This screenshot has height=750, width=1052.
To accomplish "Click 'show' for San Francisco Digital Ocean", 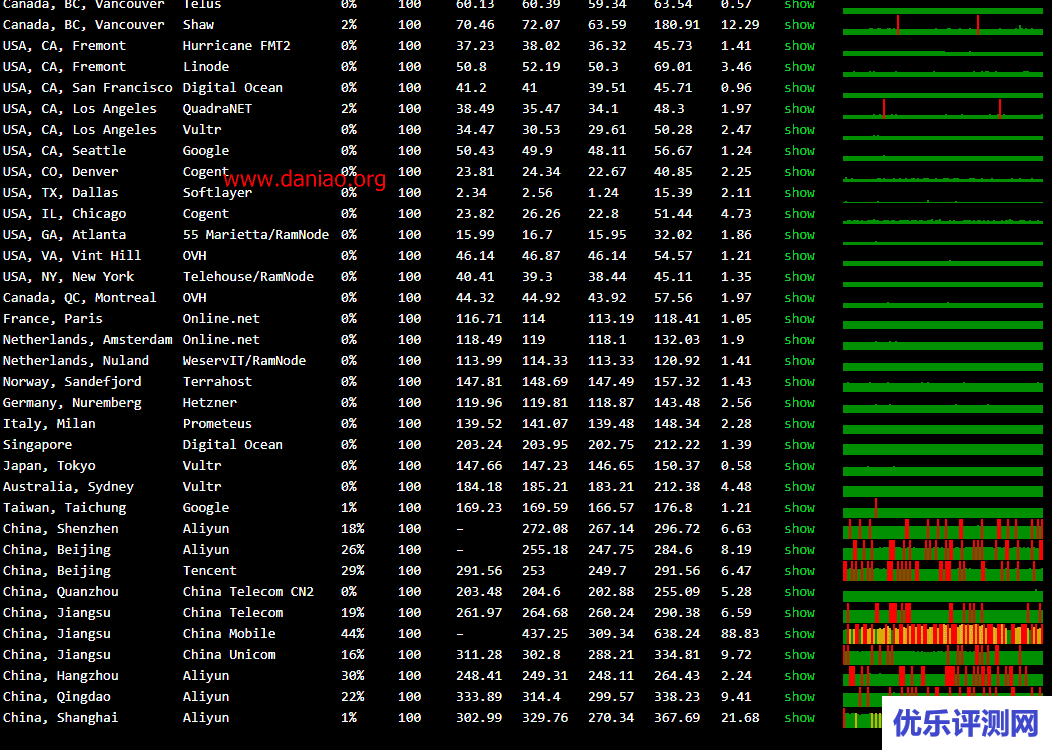I will pos(800,88).
